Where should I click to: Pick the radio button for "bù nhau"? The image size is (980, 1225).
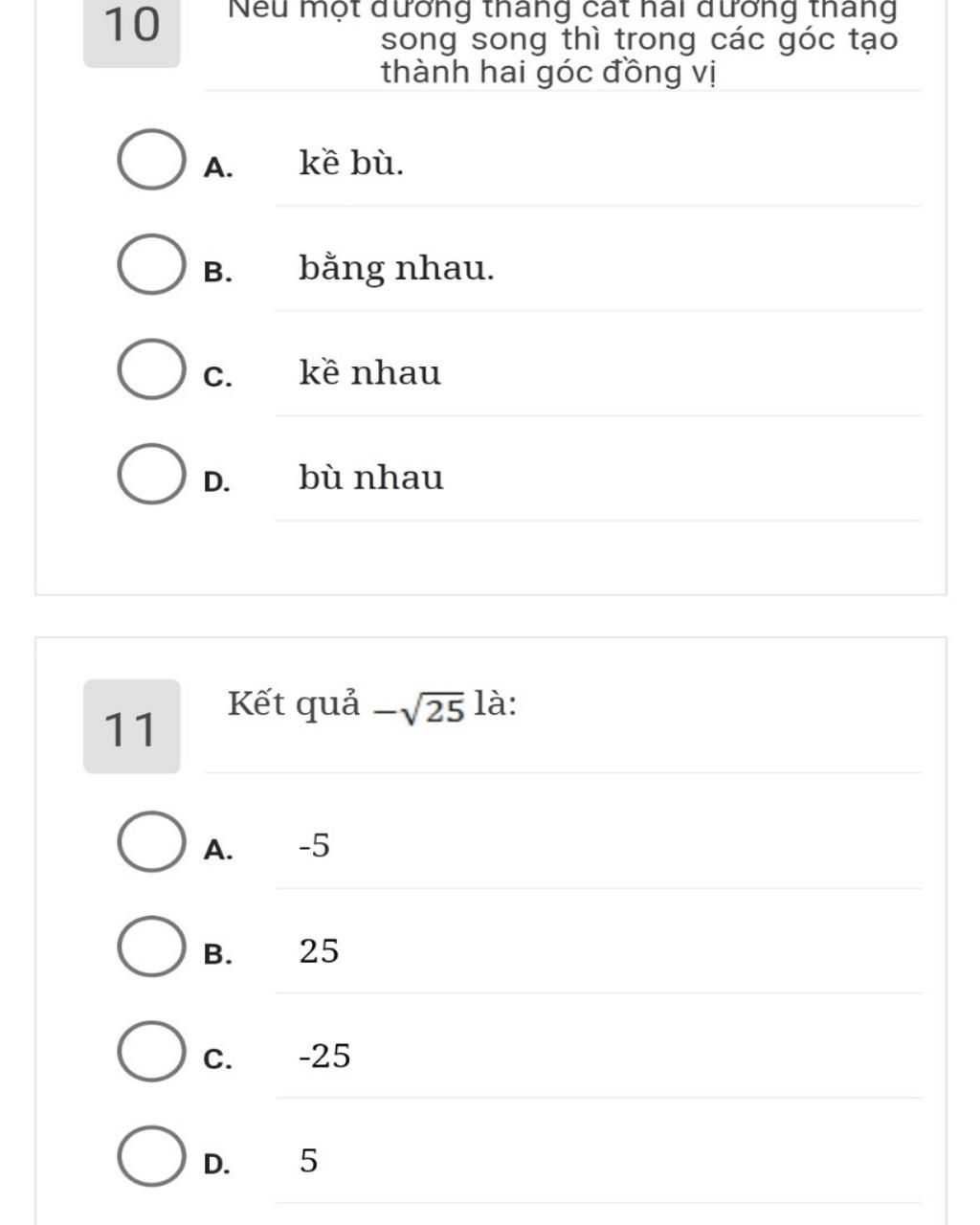tap(150, 475)
